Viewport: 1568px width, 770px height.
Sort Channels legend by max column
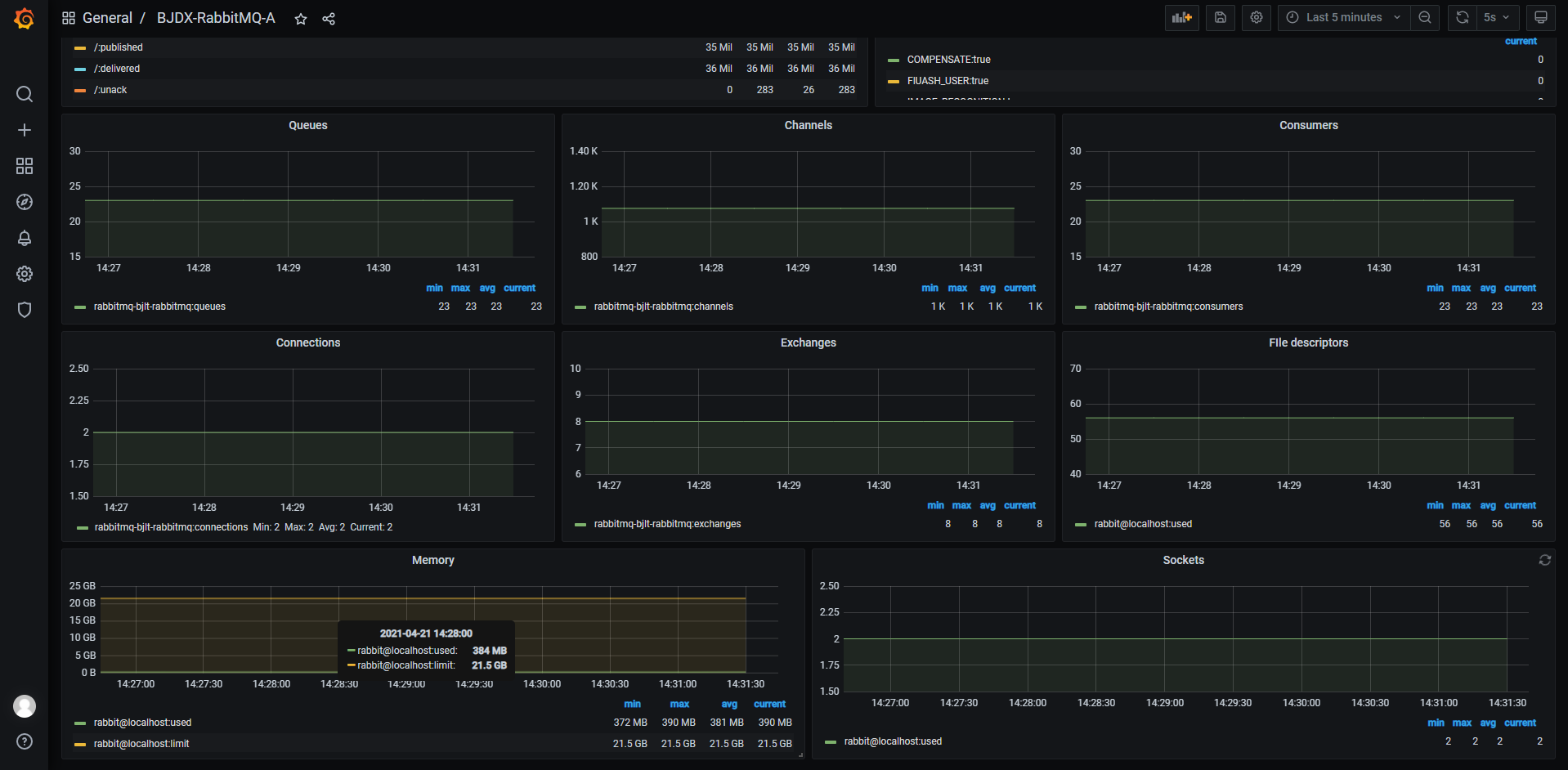click(x=957, y=288)
